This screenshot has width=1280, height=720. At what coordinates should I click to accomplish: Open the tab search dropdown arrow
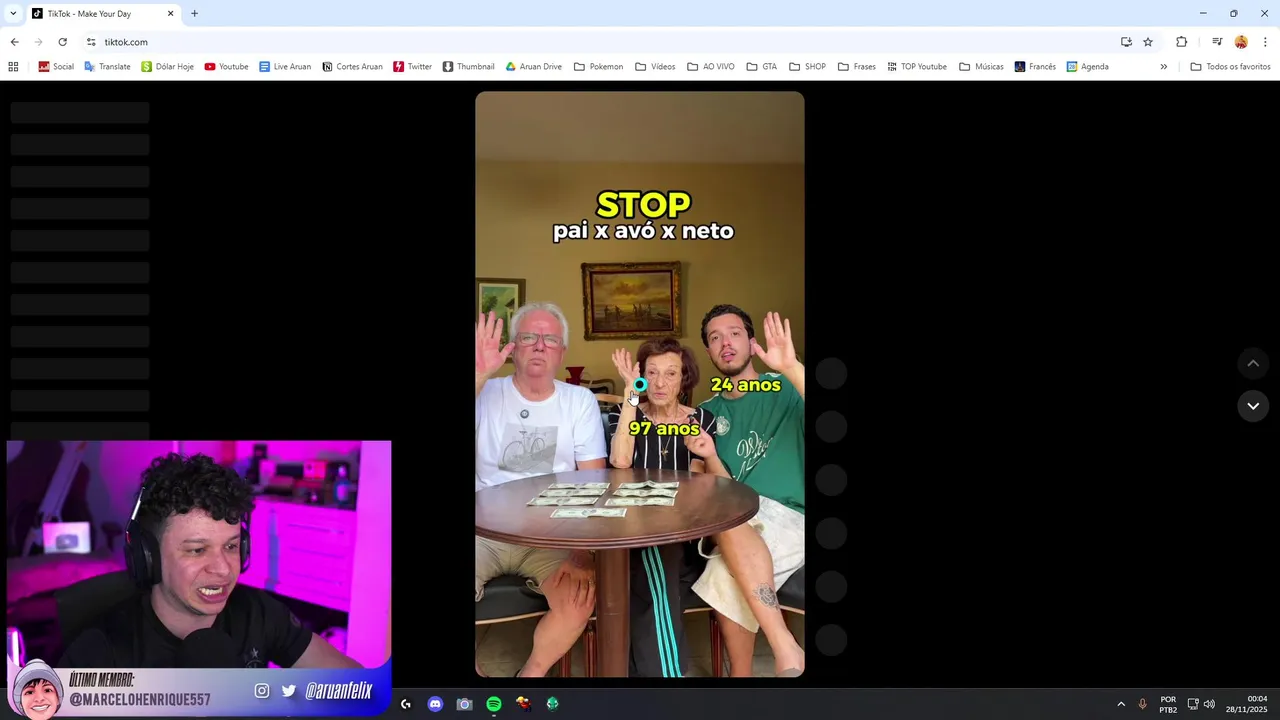coord(12,14)
